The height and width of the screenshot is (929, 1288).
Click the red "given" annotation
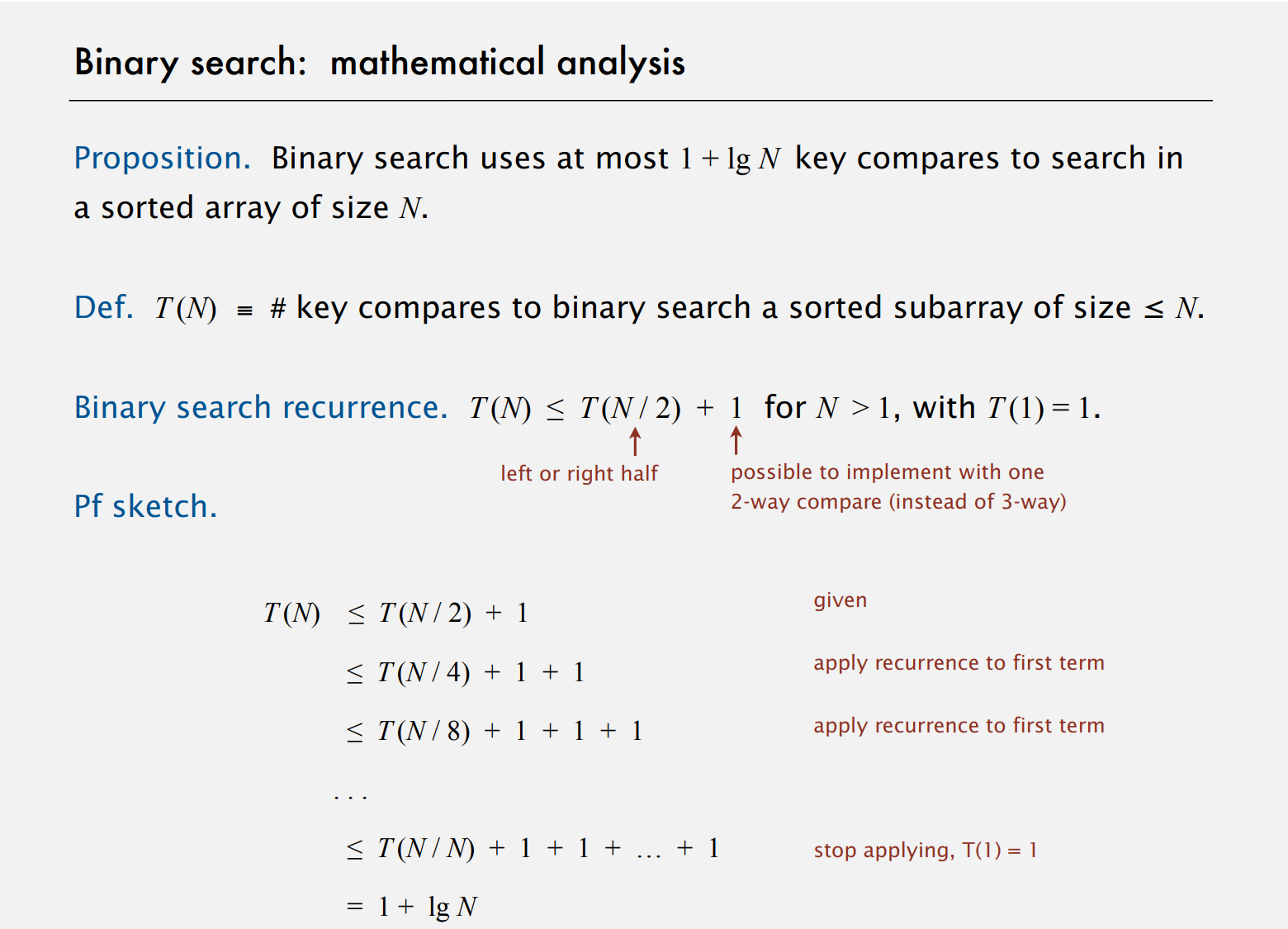(x=840, y=600)
